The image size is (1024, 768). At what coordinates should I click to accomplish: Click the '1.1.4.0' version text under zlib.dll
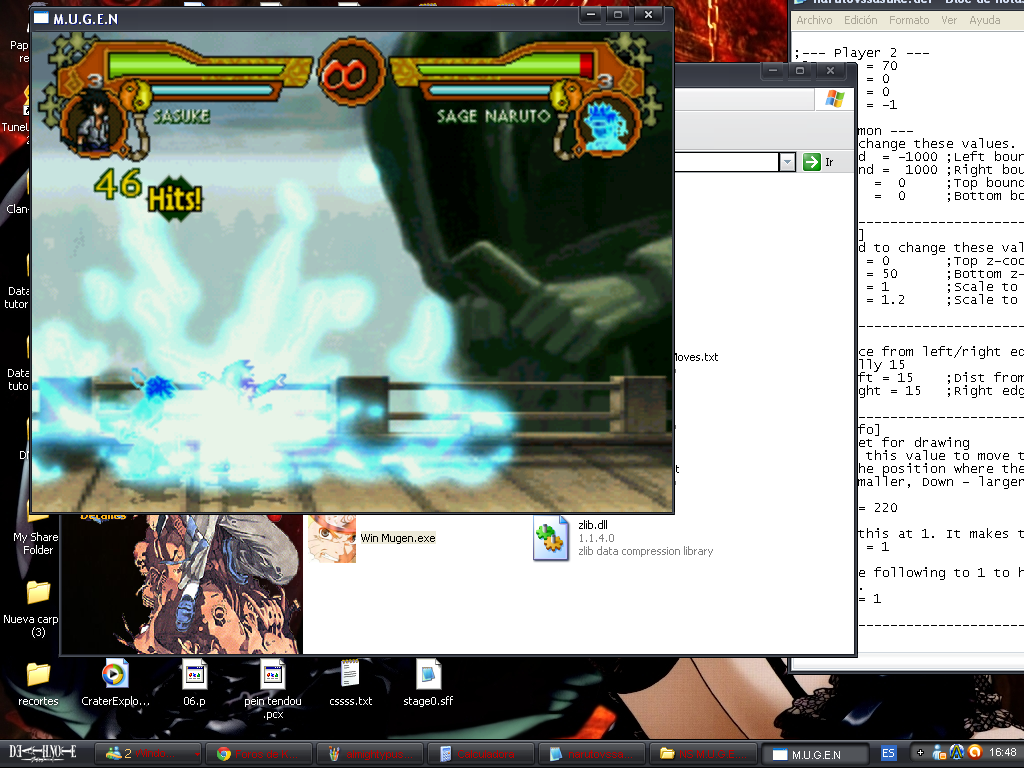[596, 538]
